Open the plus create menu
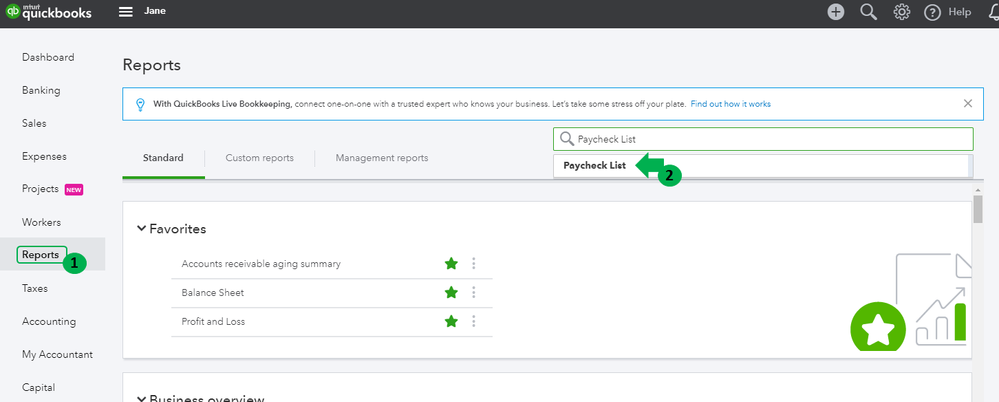This screenshot has width=999, height=402. (x=835, y=12)
